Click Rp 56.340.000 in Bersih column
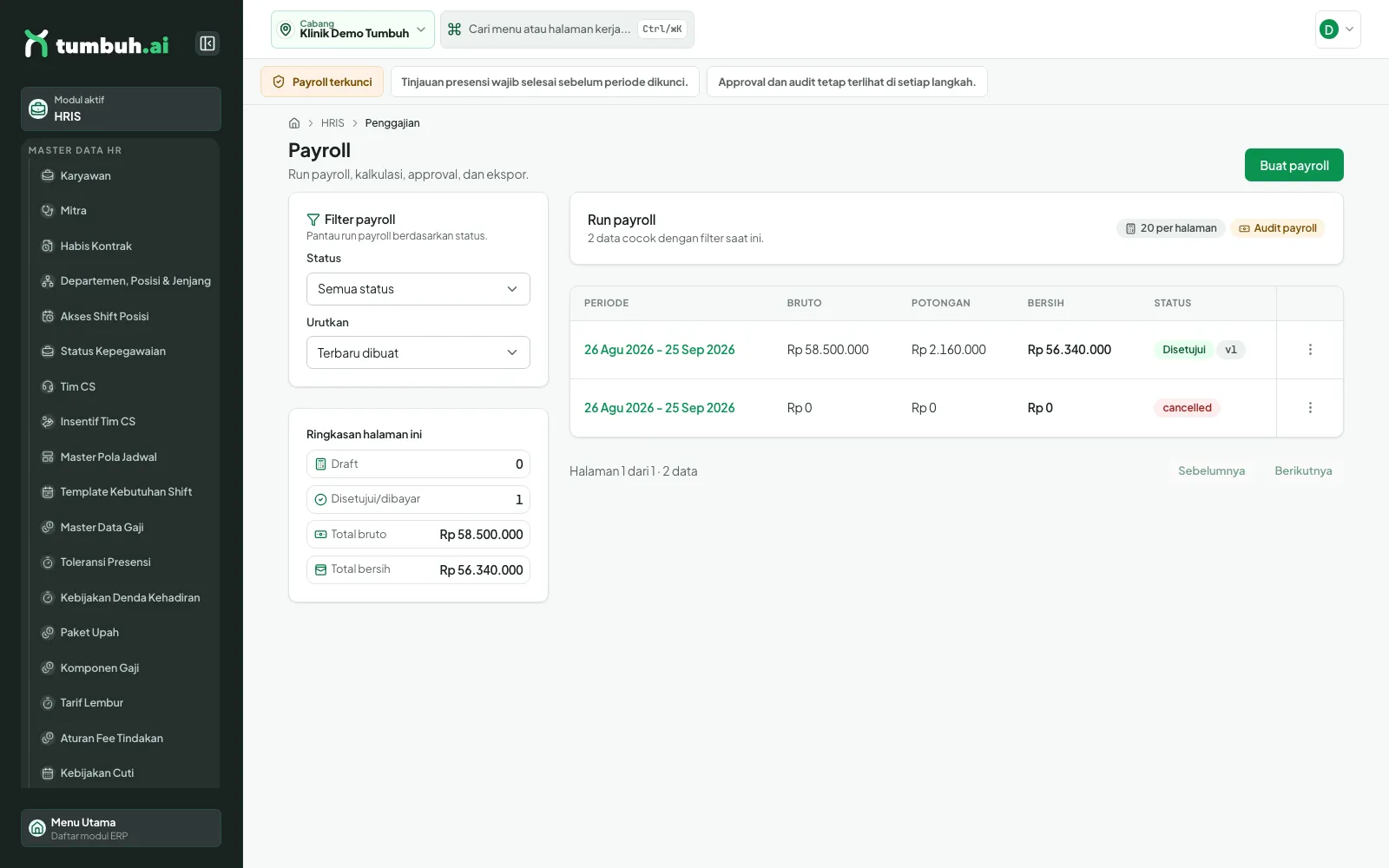 (1070, 350)
